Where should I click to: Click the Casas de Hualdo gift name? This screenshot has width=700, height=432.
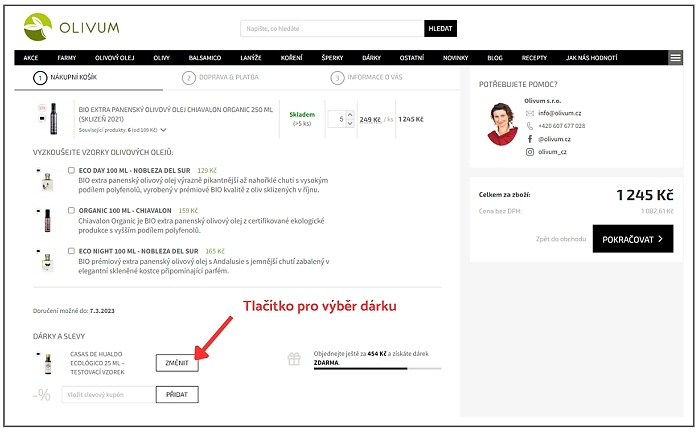97,363
